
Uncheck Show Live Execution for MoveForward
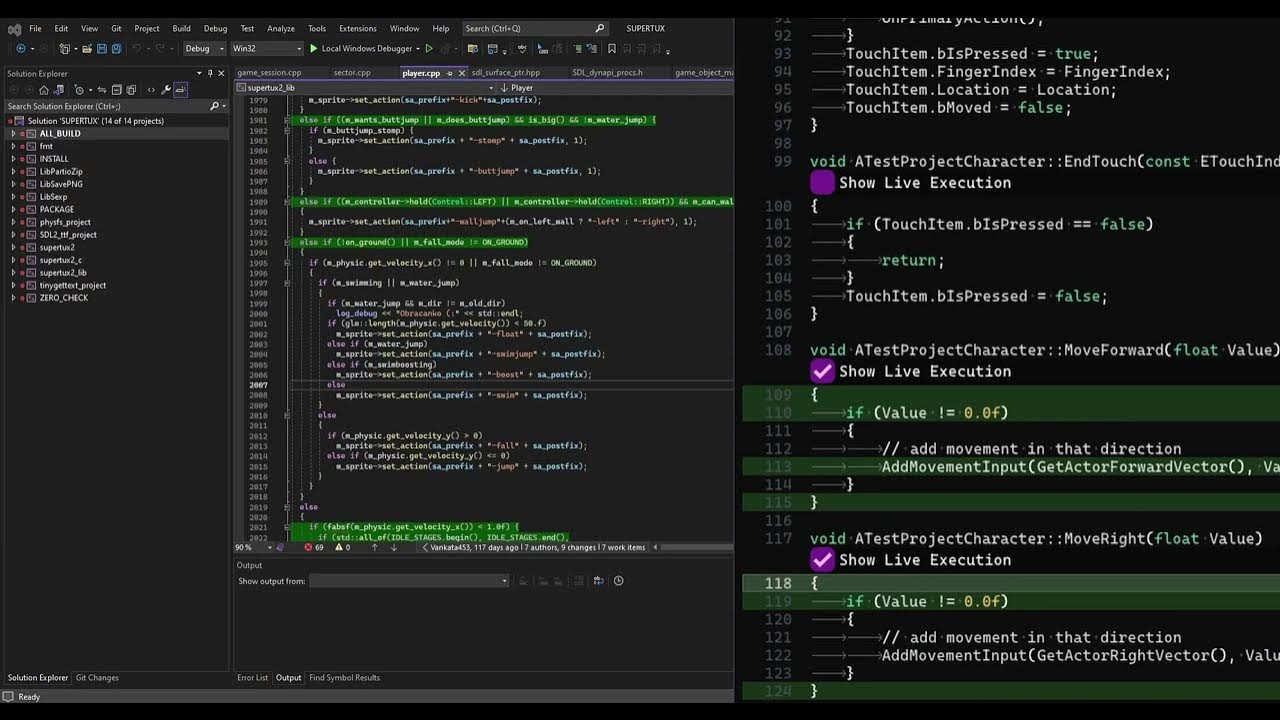822,371
